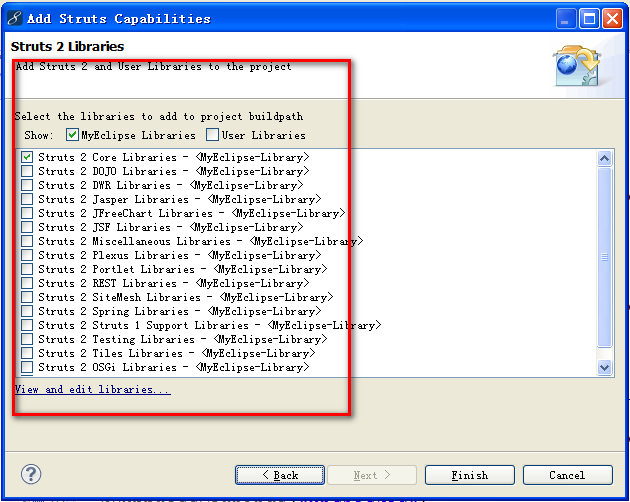Check Struts 2 DOJO Libraries

27,171
